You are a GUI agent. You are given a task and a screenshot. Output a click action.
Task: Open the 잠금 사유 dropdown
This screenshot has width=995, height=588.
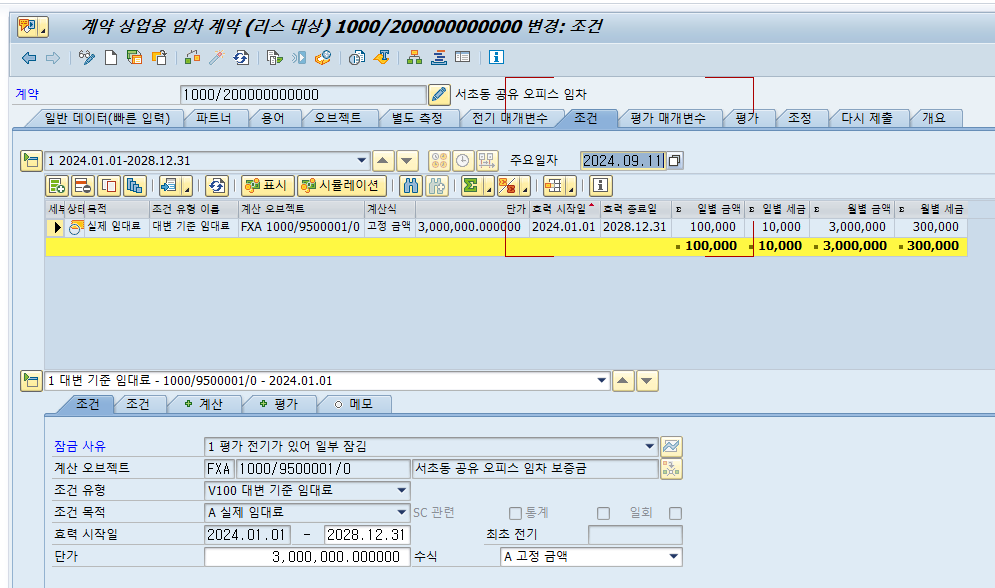point(650,447)
